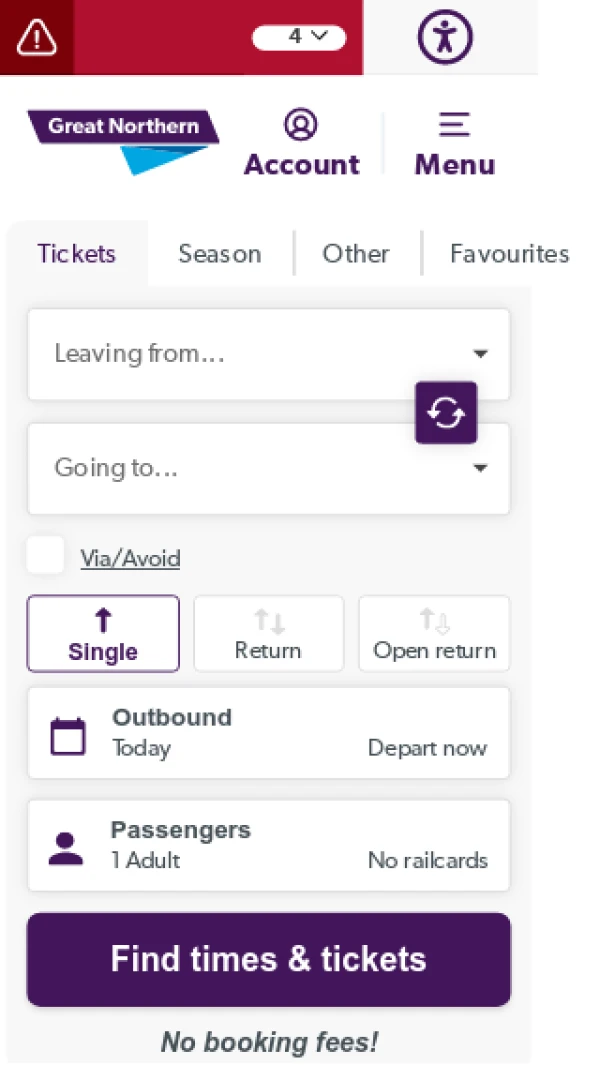Expand the Going to dropdown arrow
Image resolution: width=600 pixels, height=1065 pixels.
click(x=480, y=468)
